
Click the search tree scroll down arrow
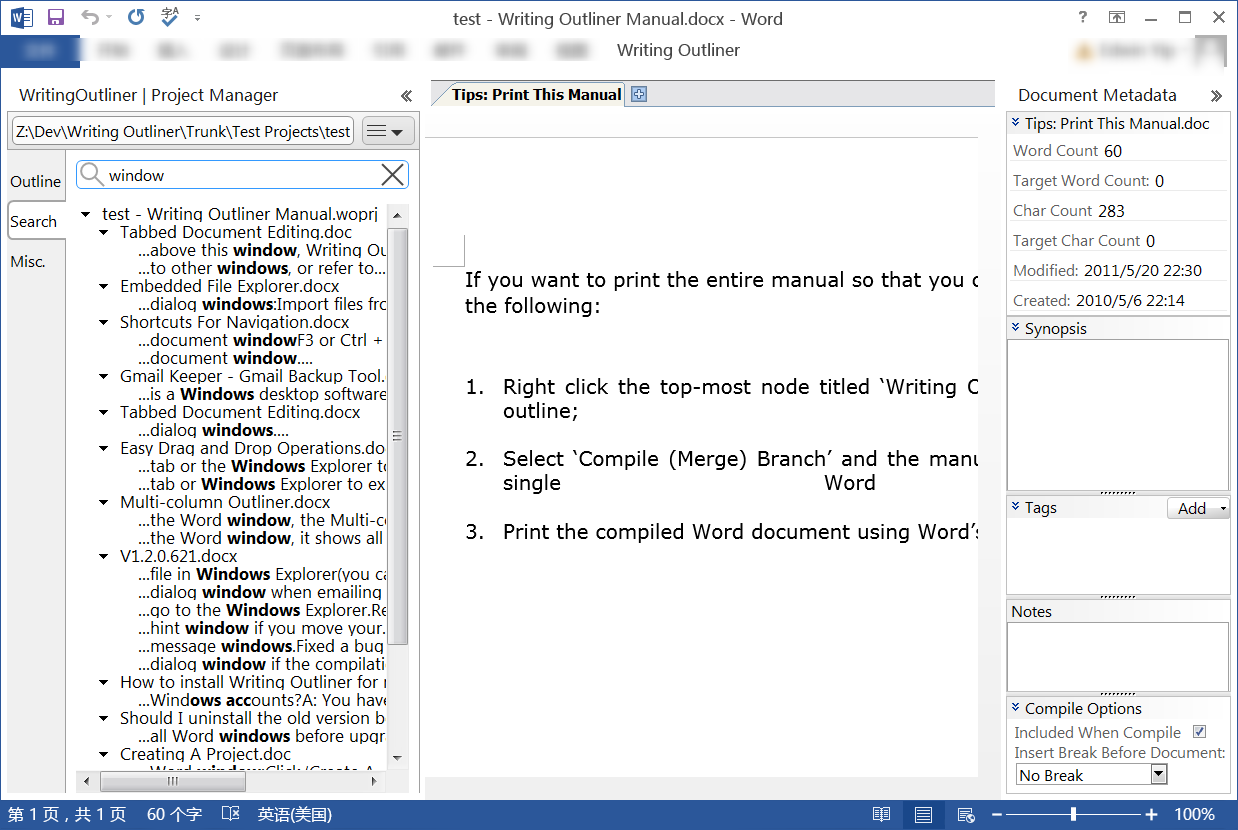pyautogui.click(x=398, y=757)
